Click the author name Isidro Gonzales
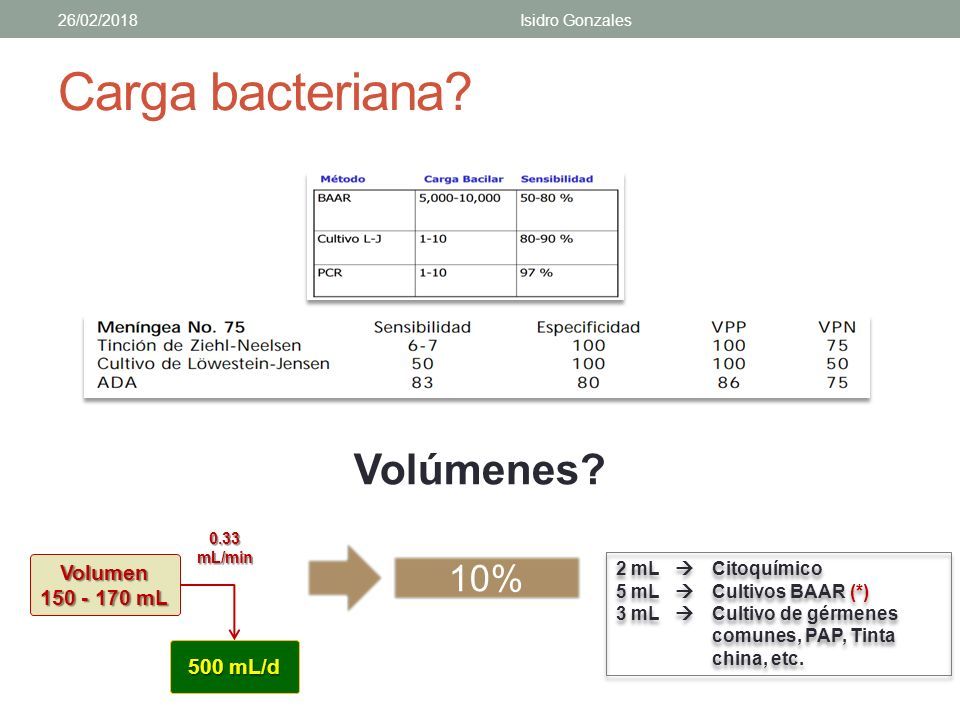The height and width of the screenshot is (720, 960). (576, 20)
